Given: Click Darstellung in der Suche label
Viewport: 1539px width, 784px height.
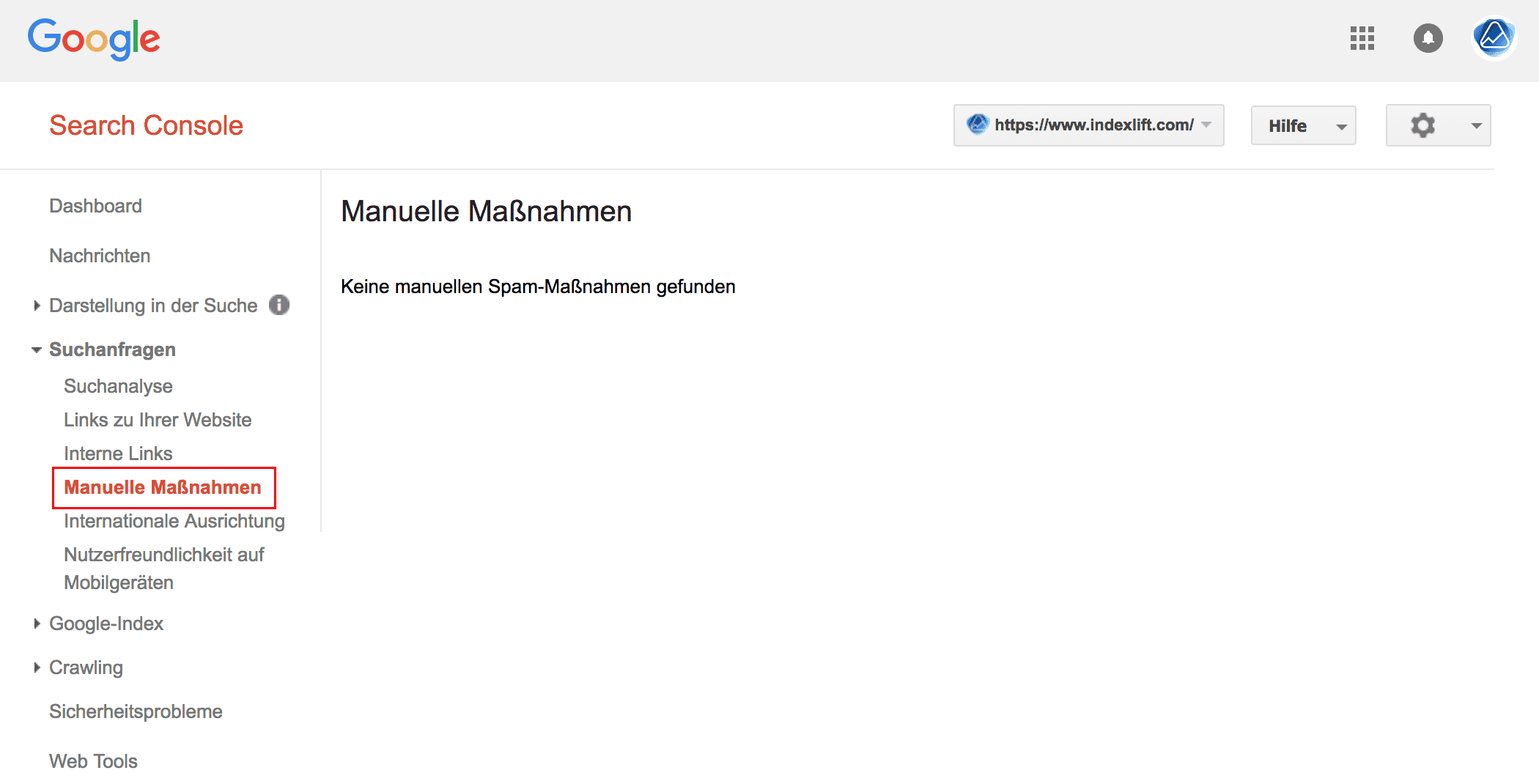Looking at the screenshot, I should (x=153, y=306).
